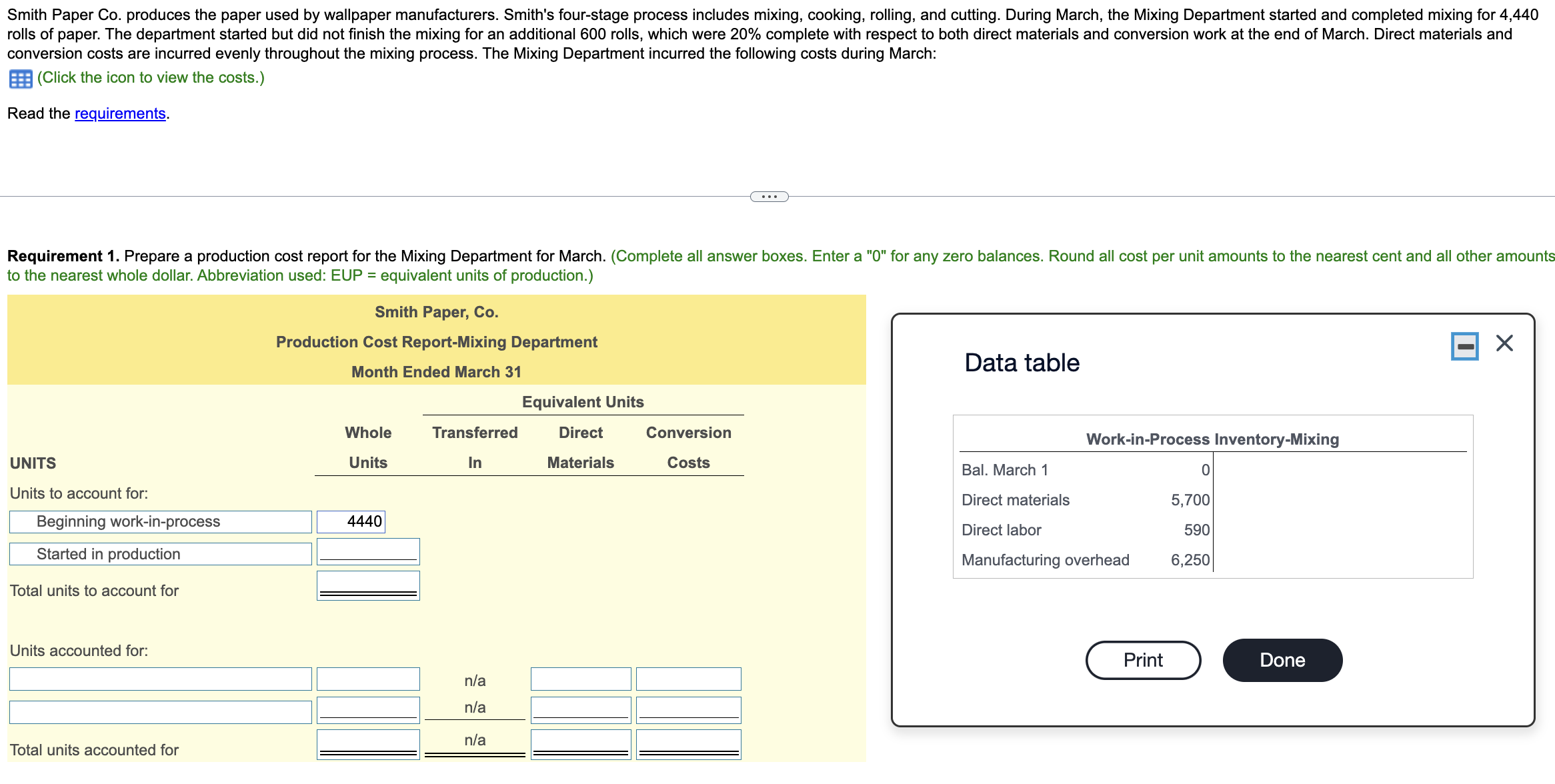Open the Started in production dropdown
1555x784 pixels.
click(161, 554)
